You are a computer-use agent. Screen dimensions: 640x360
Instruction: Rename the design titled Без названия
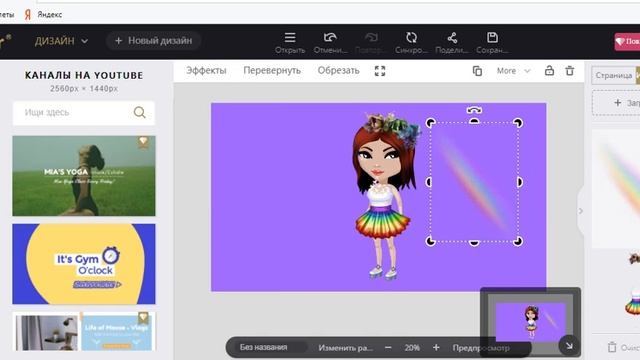(x=264, y=347)
